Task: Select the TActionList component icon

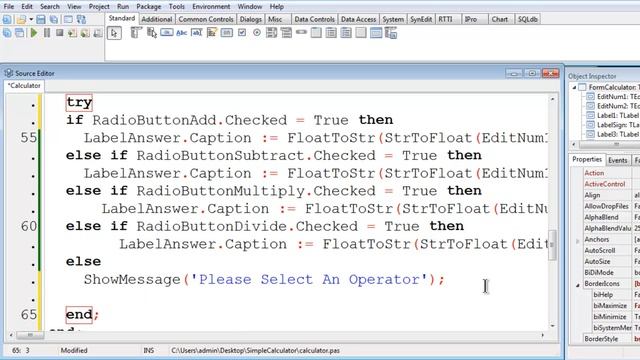Action: point(391,33)
